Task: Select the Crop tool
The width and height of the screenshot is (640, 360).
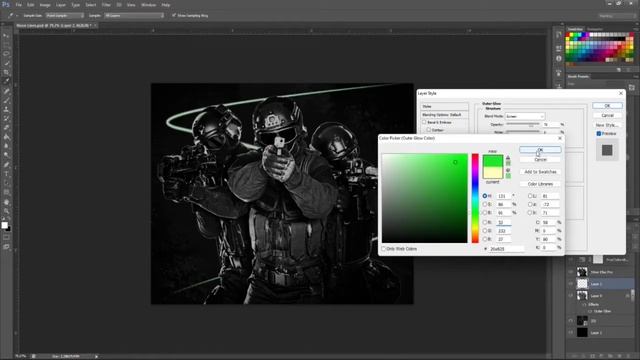Action: [x=6, y=72]
